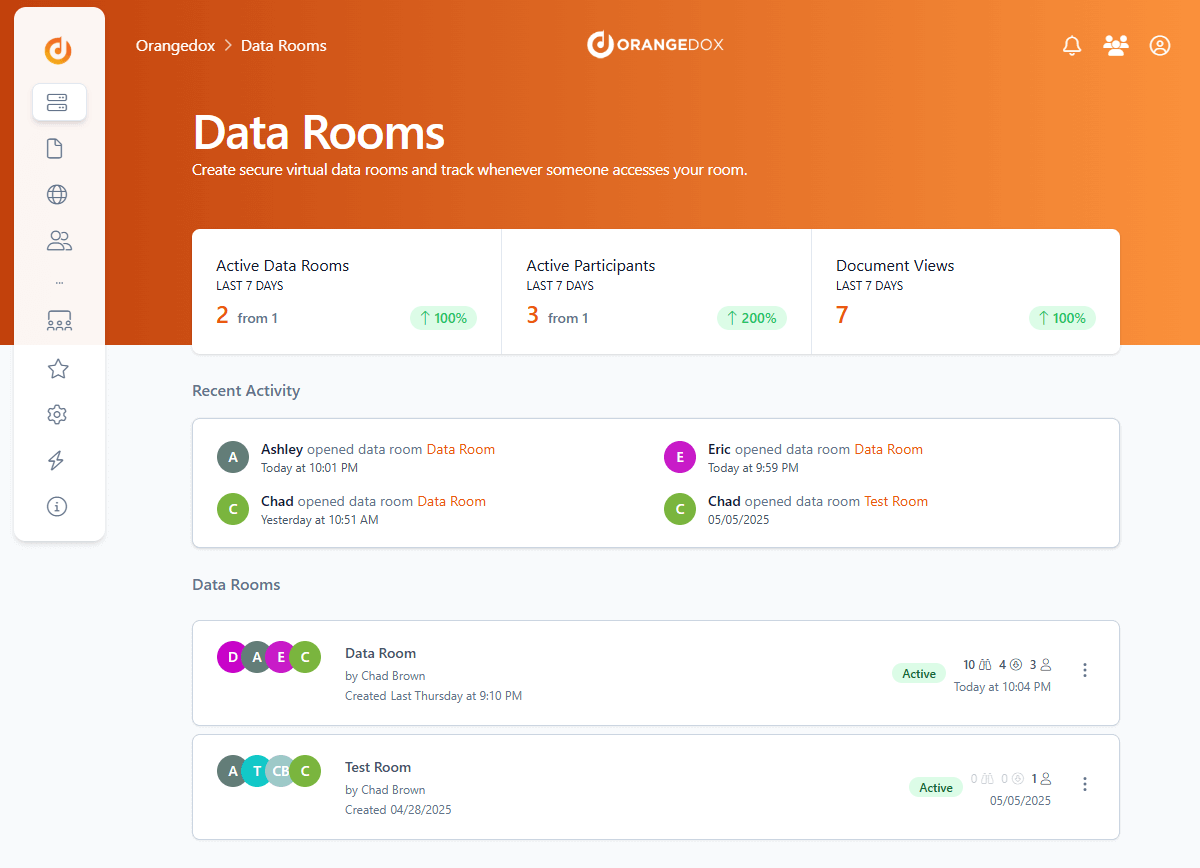
Task: Open the globe icon in sidebar
Action: tap(57, 194)
